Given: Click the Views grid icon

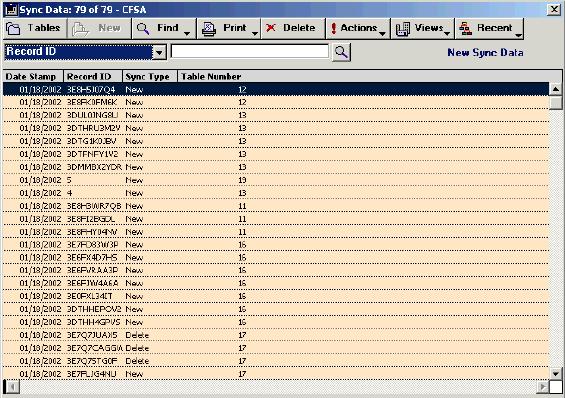Looking at the screenshot, I should click(x=403, y=29).
